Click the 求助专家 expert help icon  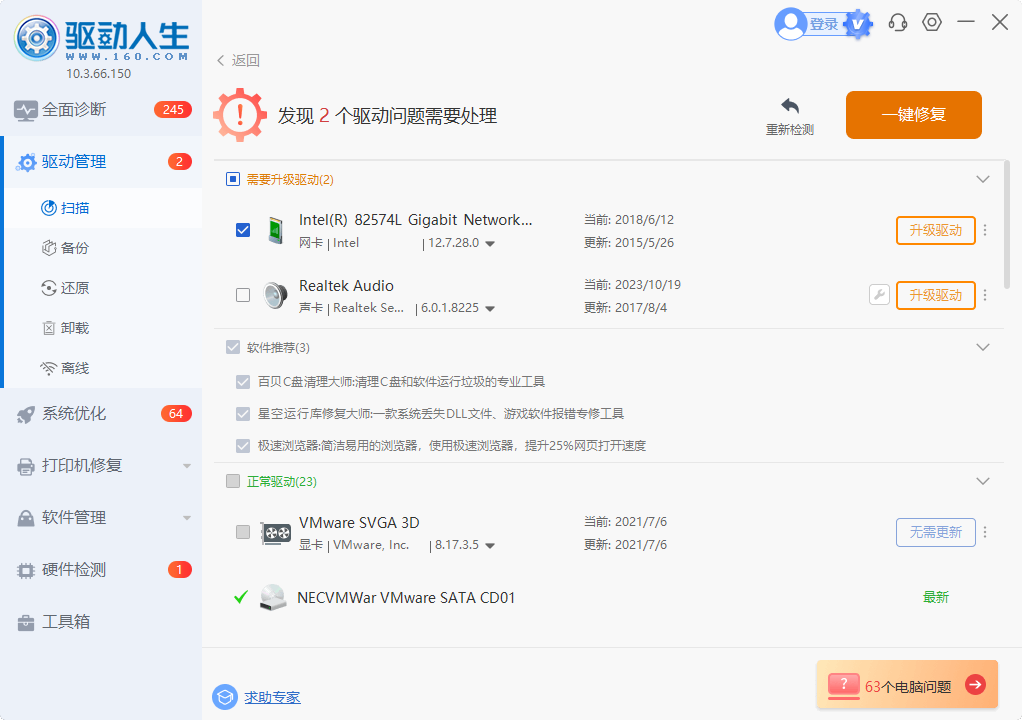pos(225,697)
